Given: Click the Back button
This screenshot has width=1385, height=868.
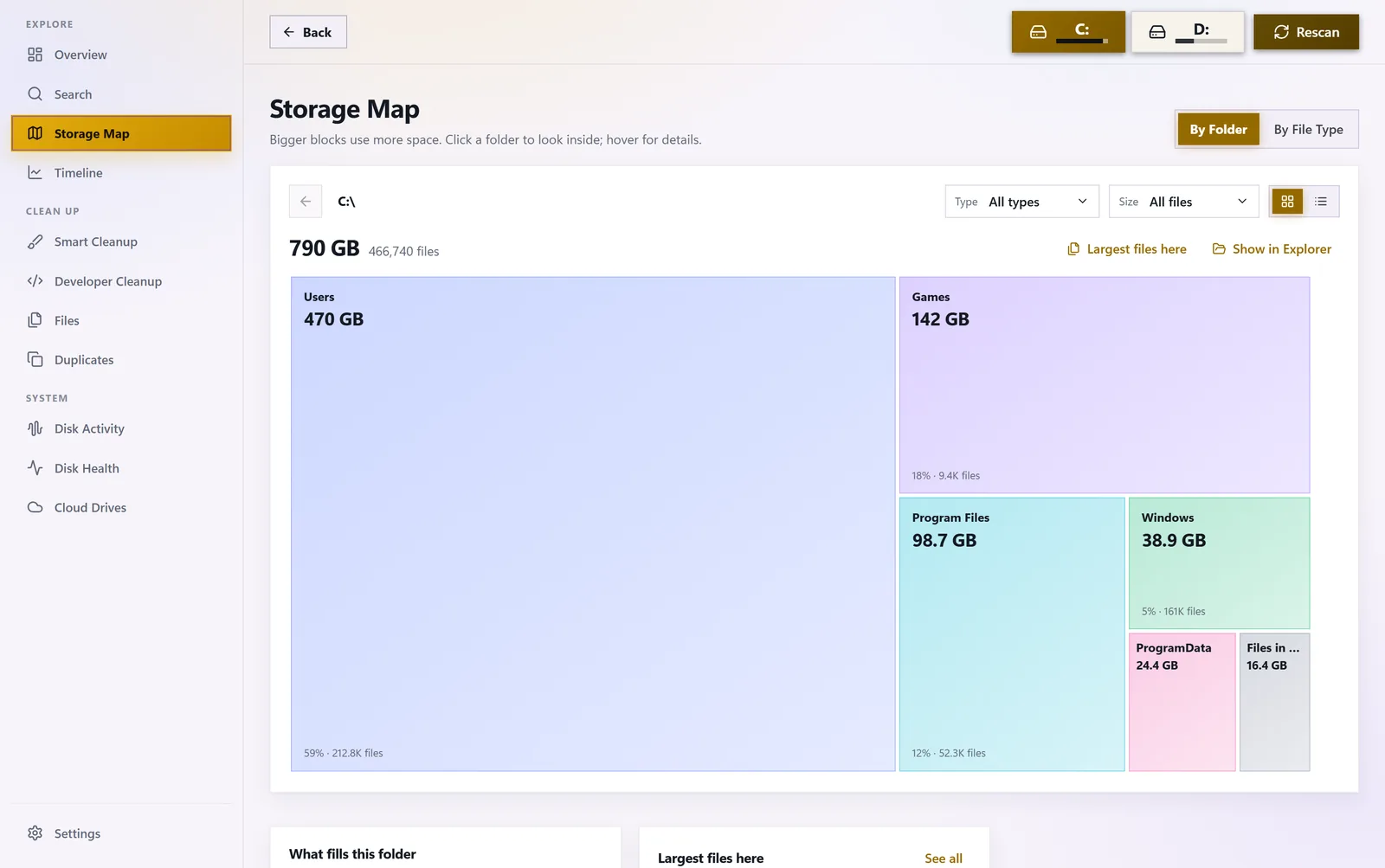Looking at the screenshot, I should 308,32.
